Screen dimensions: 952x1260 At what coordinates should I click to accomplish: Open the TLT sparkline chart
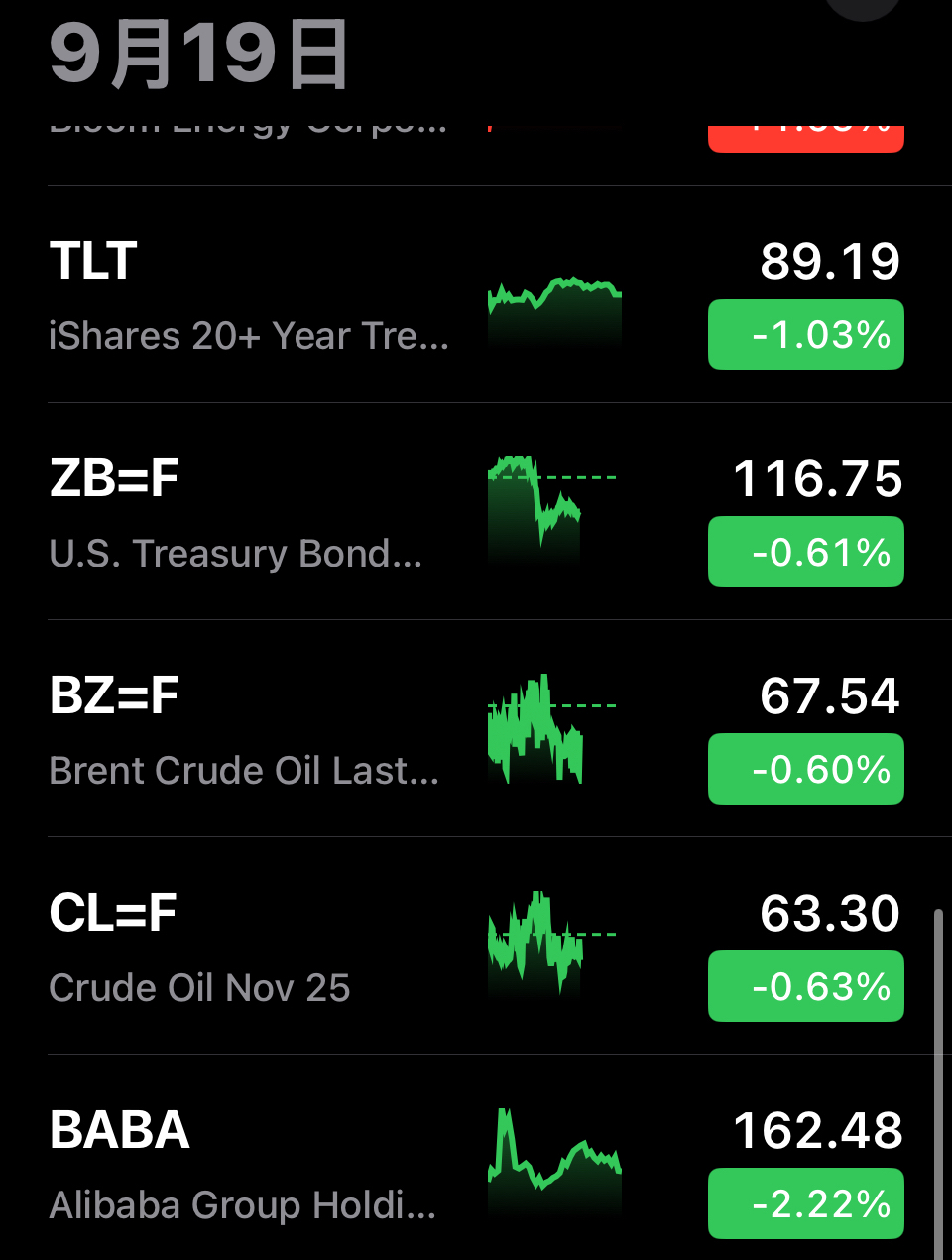tap(554, 312)
